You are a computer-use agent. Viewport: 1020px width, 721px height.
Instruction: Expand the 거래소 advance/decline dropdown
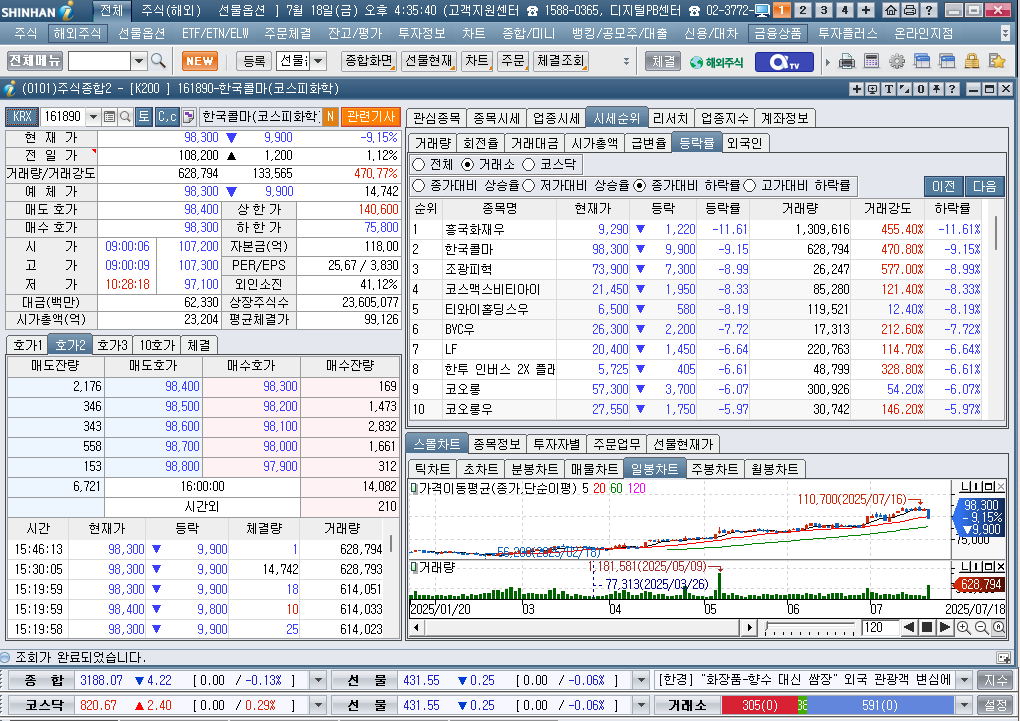pyautogui.click(x=965, y=705)
